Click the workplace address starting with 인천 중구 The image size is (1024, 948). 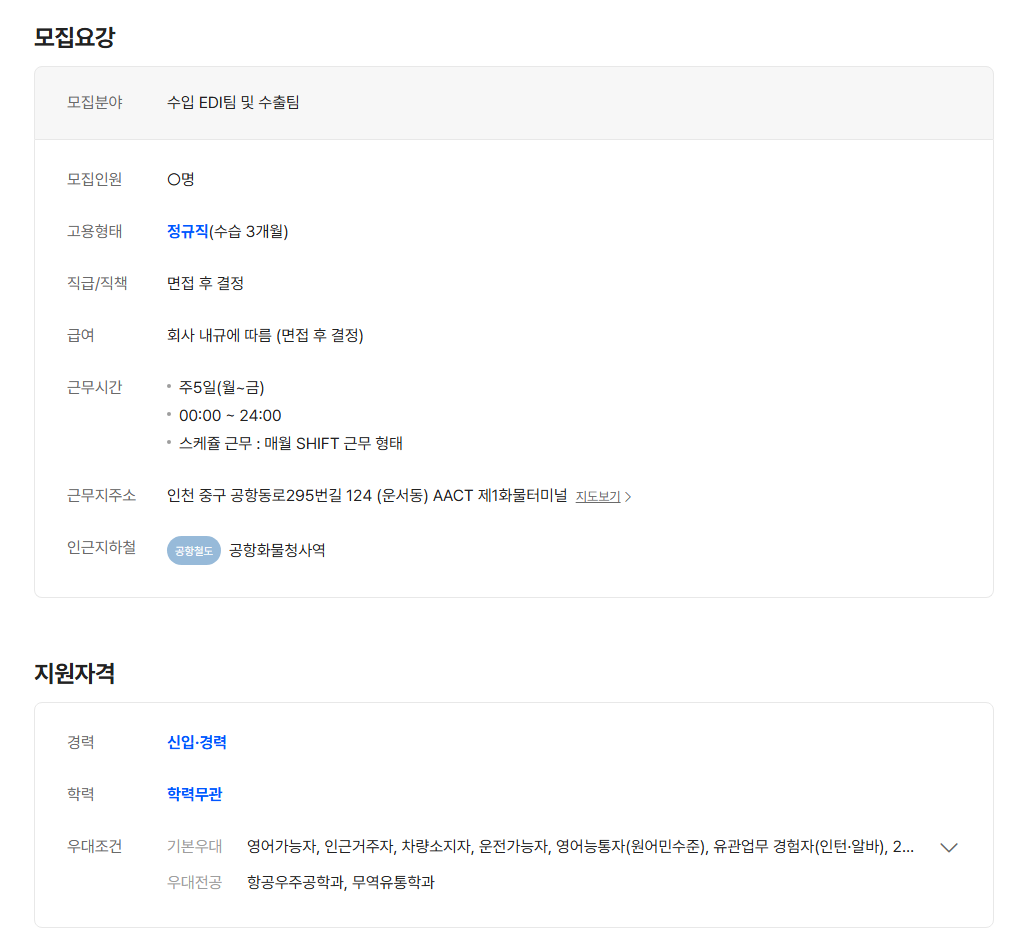click(x=366, y=495)
